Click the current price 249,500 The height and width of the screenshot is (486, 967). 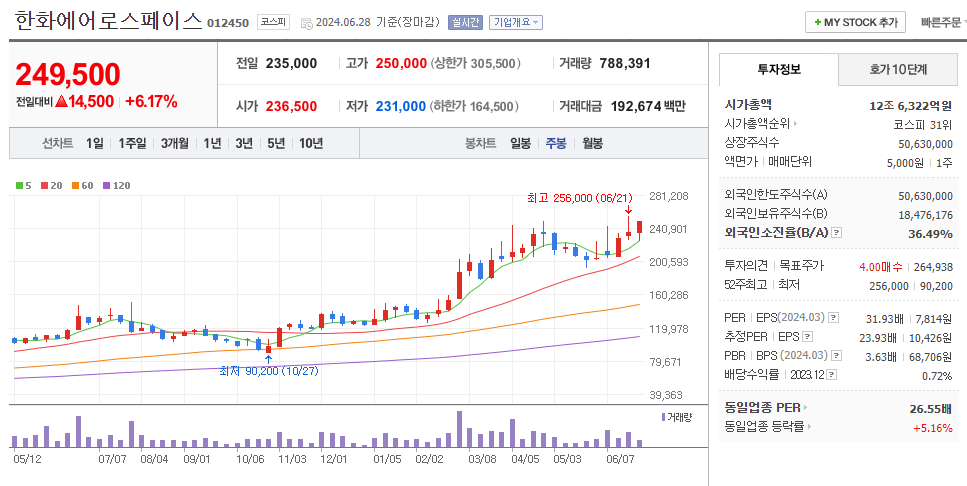(68, 74)
